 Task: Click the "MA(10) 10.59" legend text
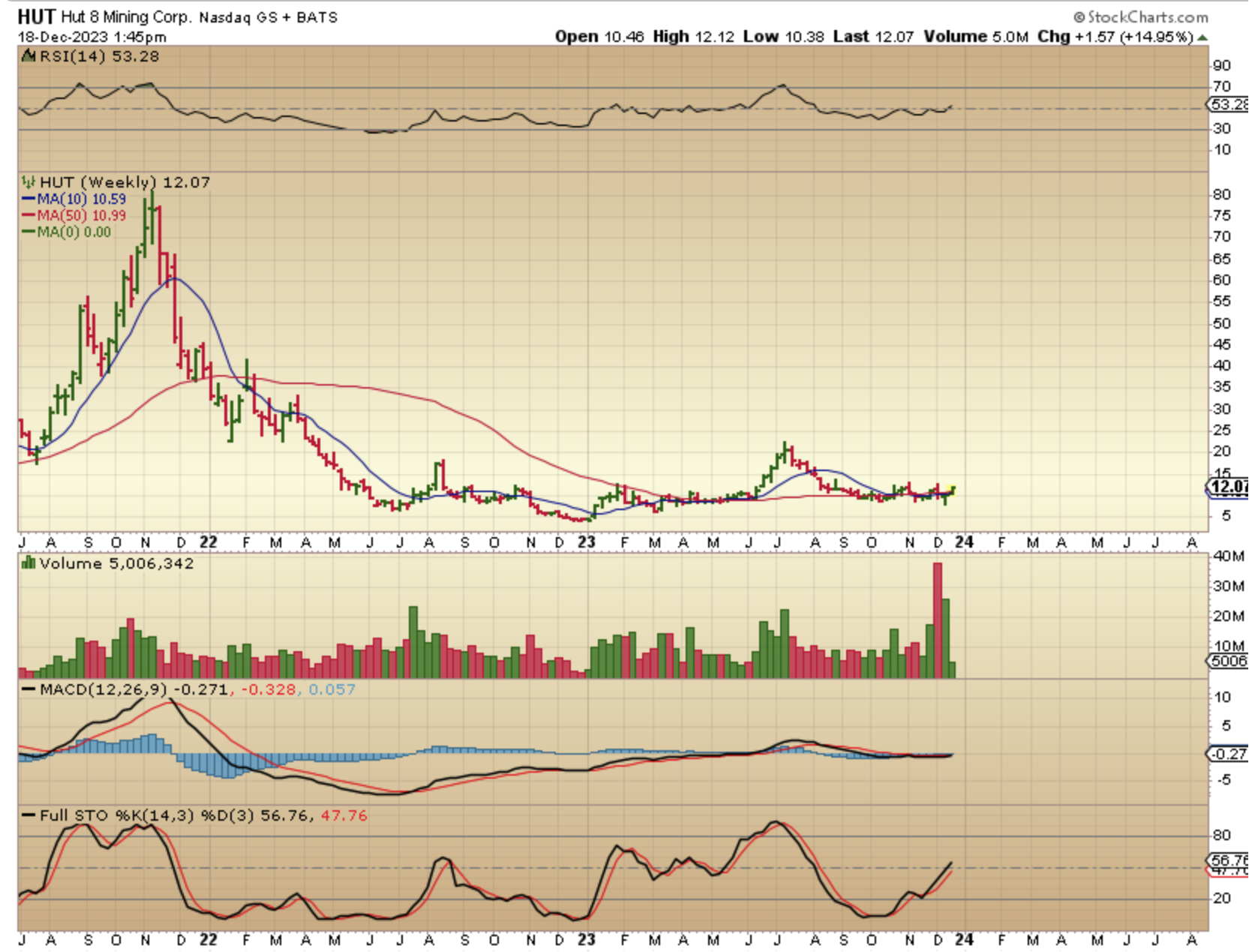pyautogui.click(x=82, y=199)
